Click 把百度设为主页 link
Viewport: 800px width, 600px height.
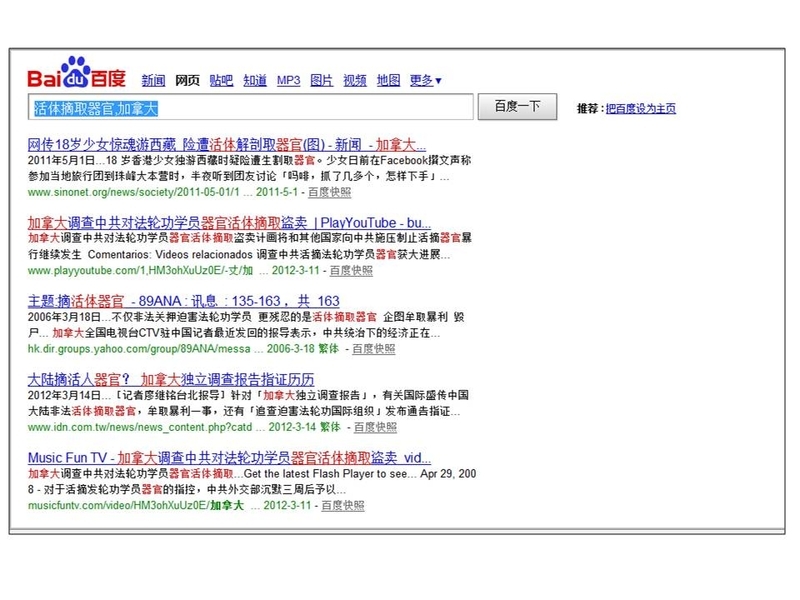[x=641, y=108]
